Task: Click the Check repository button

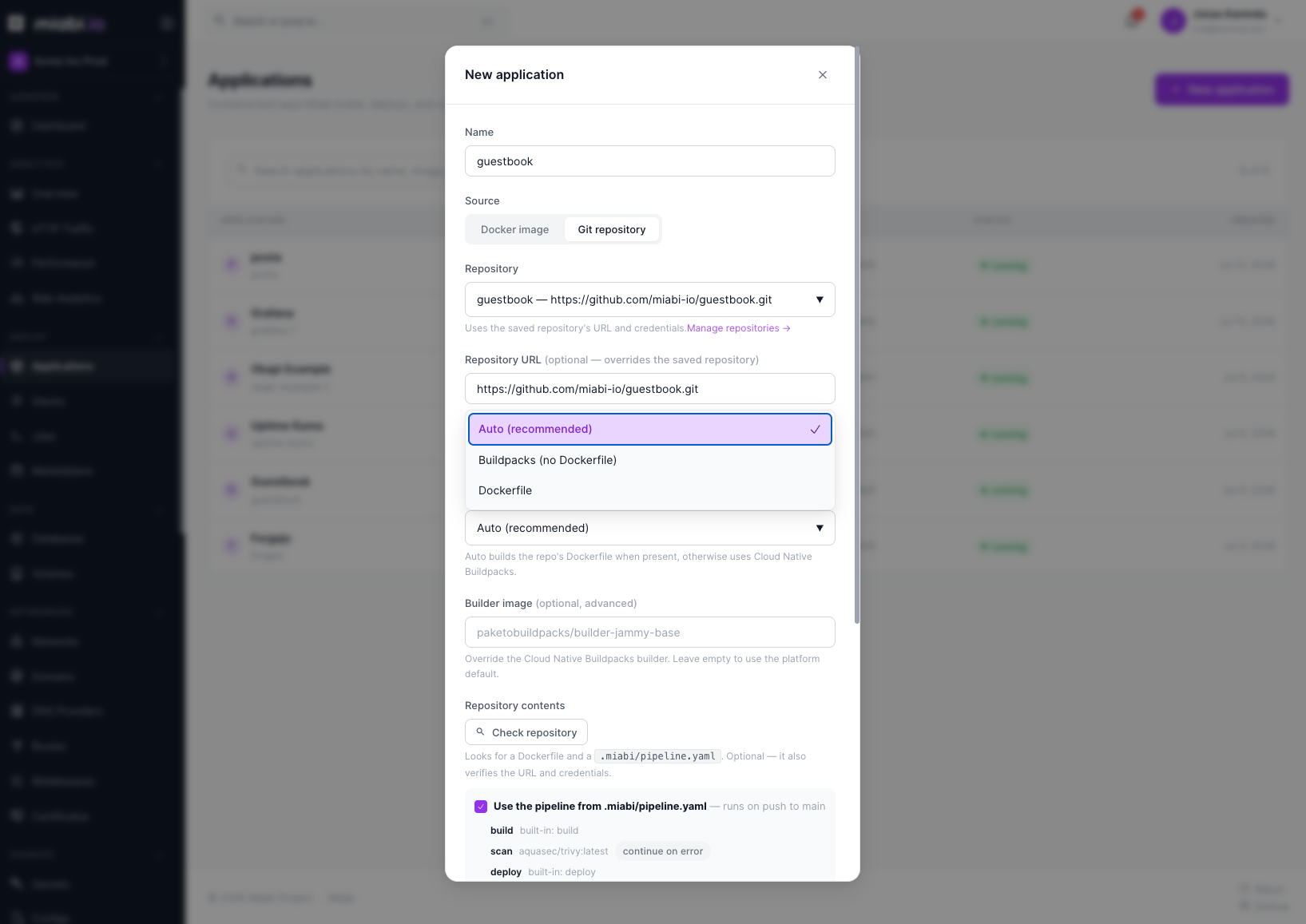Action: tap(526, 732)
